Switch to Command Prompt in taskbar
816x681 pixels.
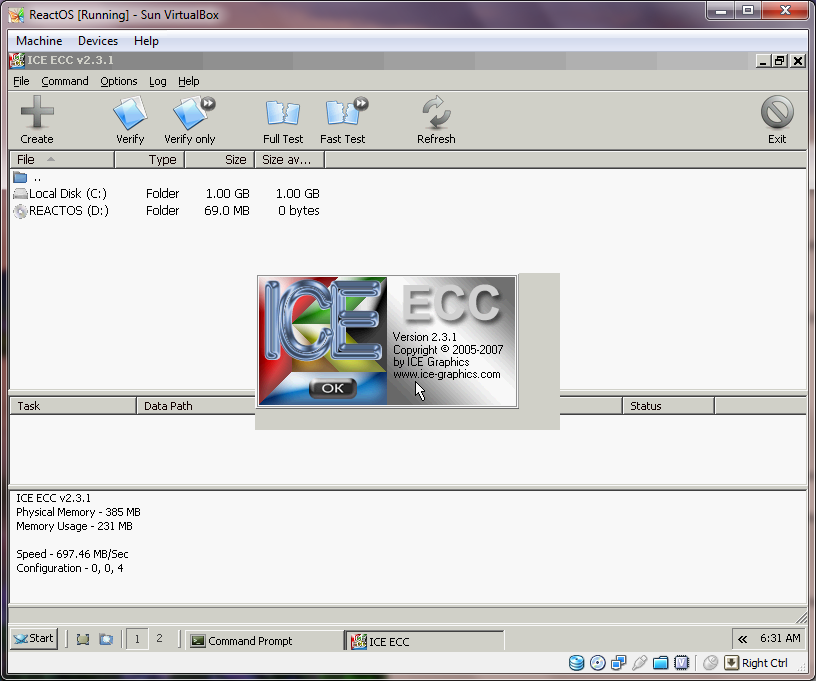click(x=264, y=641)
